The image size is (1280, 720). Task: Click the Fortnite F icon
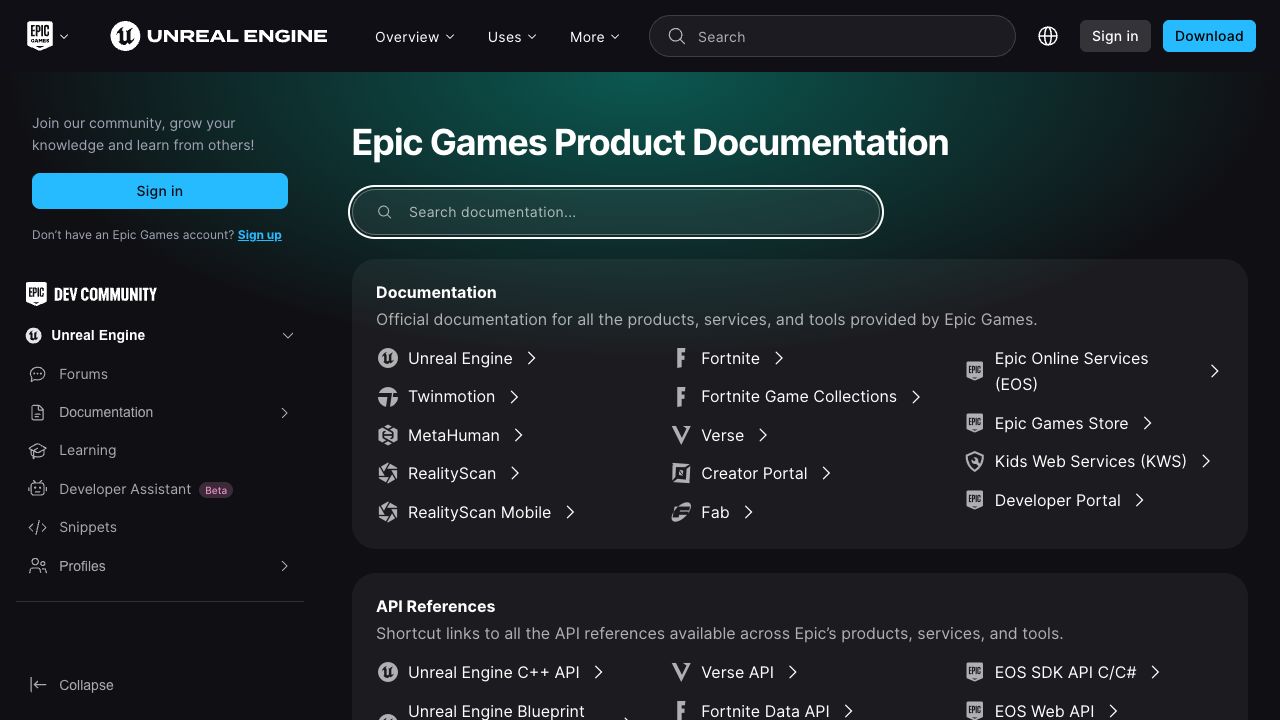[x=681, y=358]
